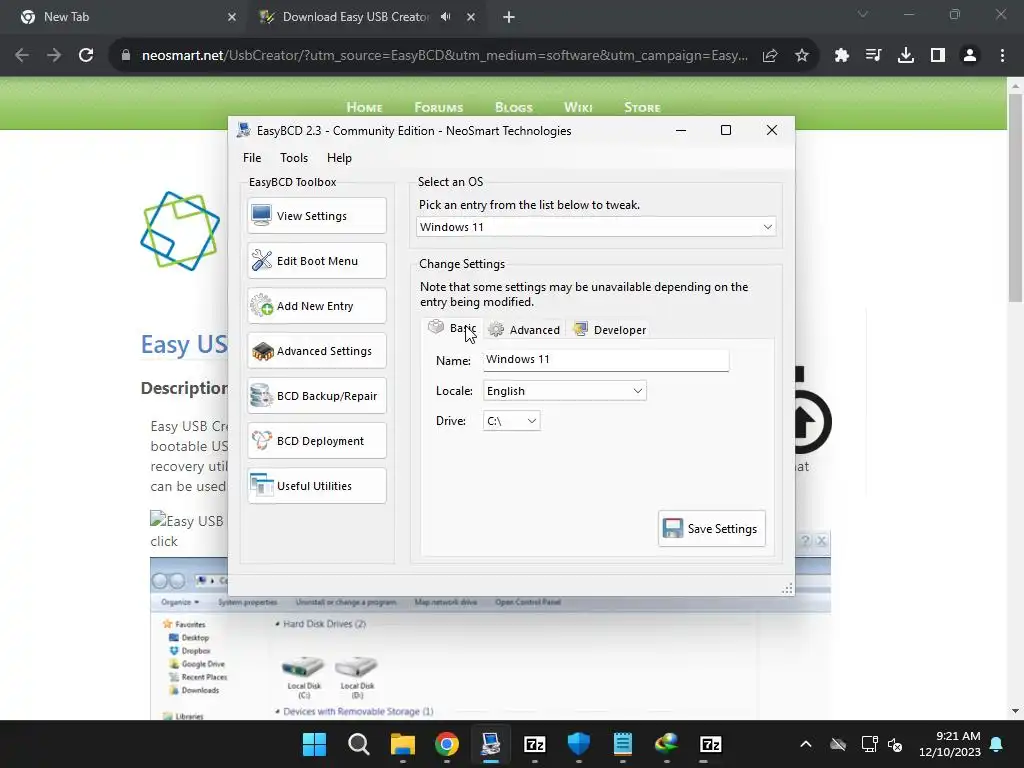This screenshot has height=768, width=1024.
Task: Open the media controls icon in Chrome
Action: pos(873,56)
